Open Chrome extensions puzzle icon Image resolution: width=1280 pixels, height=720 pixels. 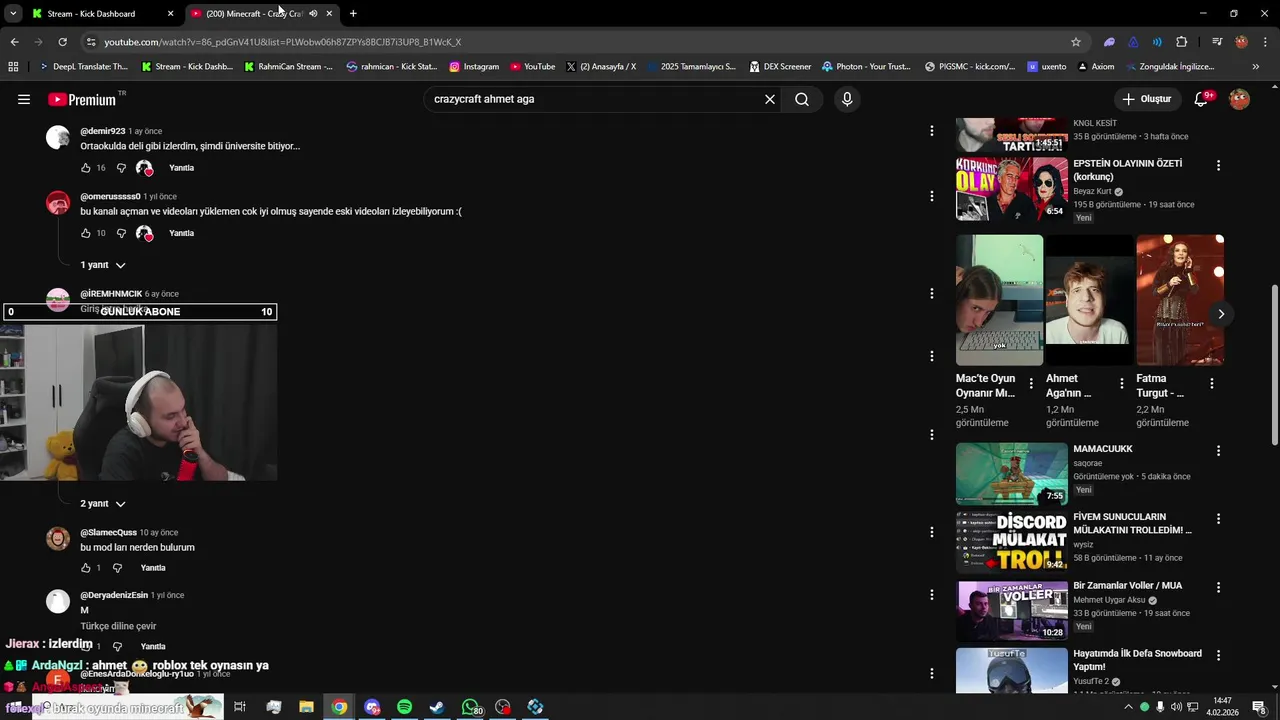[x=1182, y=42]
